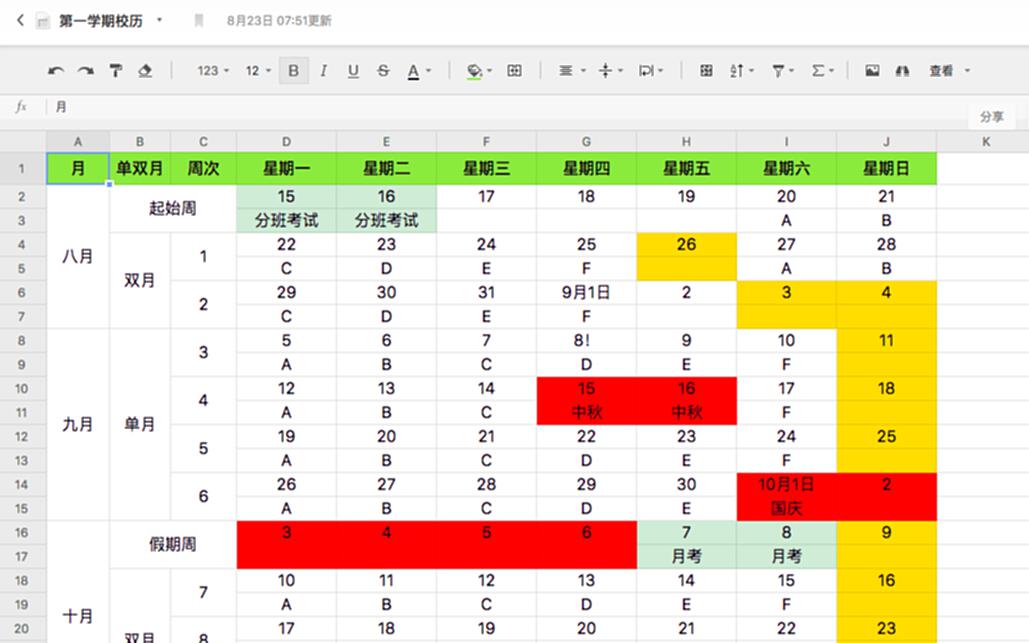The width and height of the screenshot is (1029, 643).
Task: Select the 月考 cell under 7
Action: pos(686,556)
